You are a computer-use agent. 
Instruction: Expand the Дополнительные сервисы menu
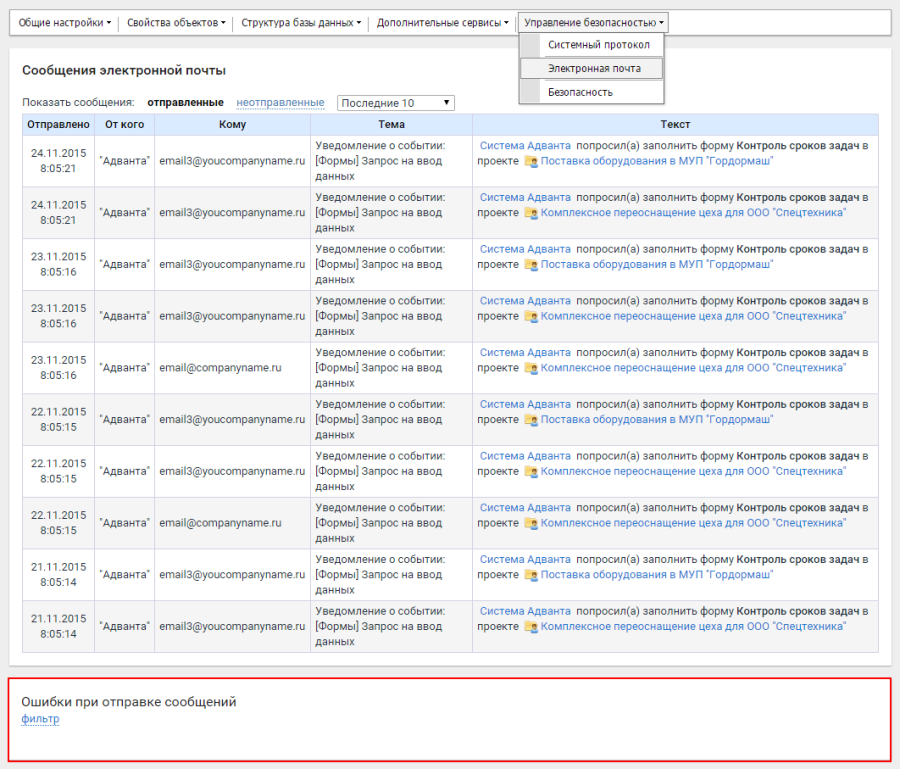point(443,23)
